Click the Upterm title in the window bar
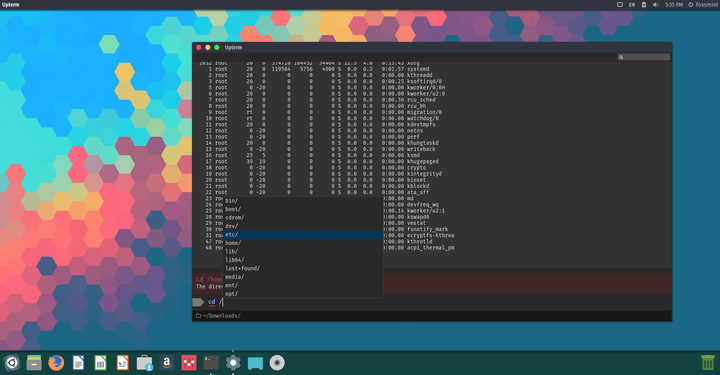This screenshot has width=720, height=375. (233, 47)
